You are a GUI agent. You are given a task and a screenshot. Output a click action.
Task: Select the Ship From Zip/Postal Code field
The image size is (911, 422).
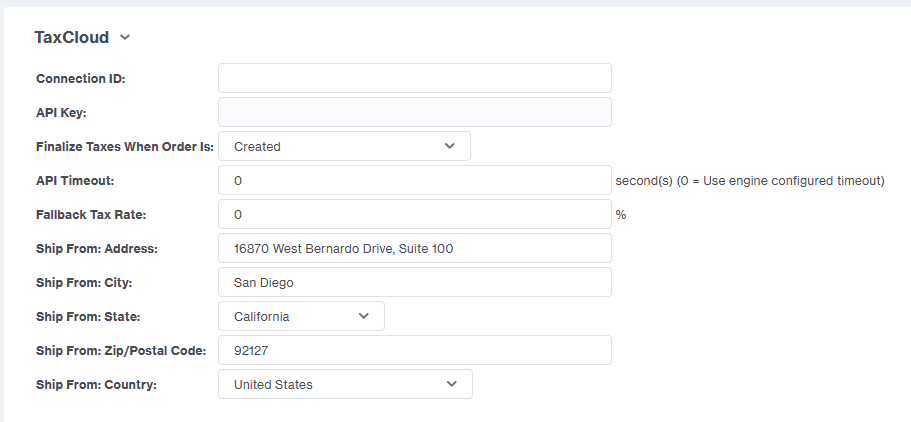click(x=414, y=350)
